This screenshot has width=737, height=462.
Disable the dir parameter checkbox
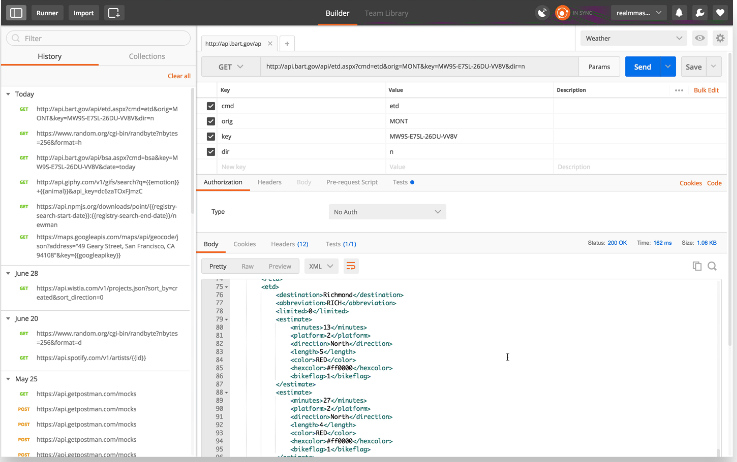tap(211, 151)
